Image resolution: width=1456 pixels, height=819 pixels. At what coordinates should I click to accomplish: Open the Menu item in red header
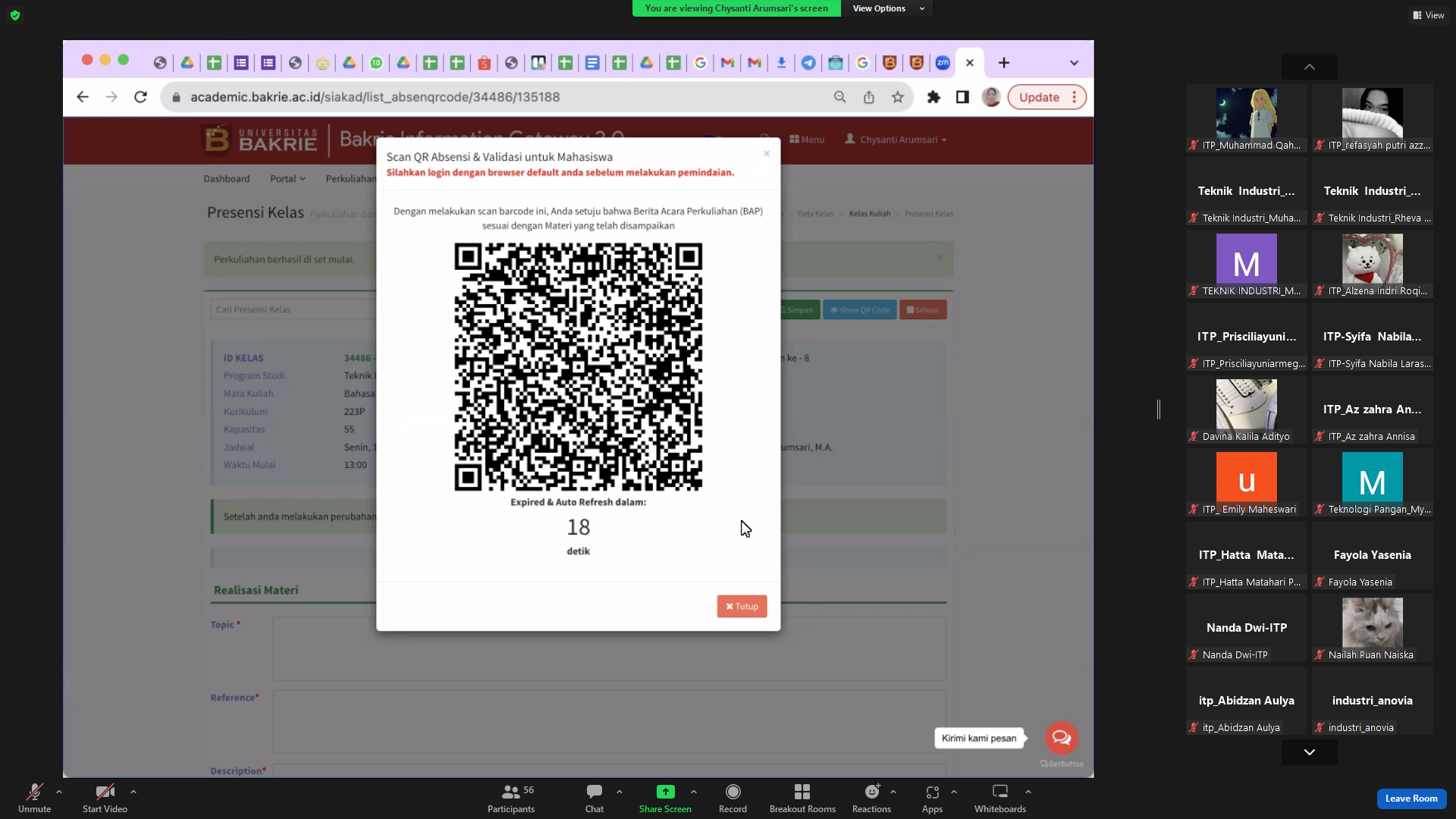click(x=807, y=140)
